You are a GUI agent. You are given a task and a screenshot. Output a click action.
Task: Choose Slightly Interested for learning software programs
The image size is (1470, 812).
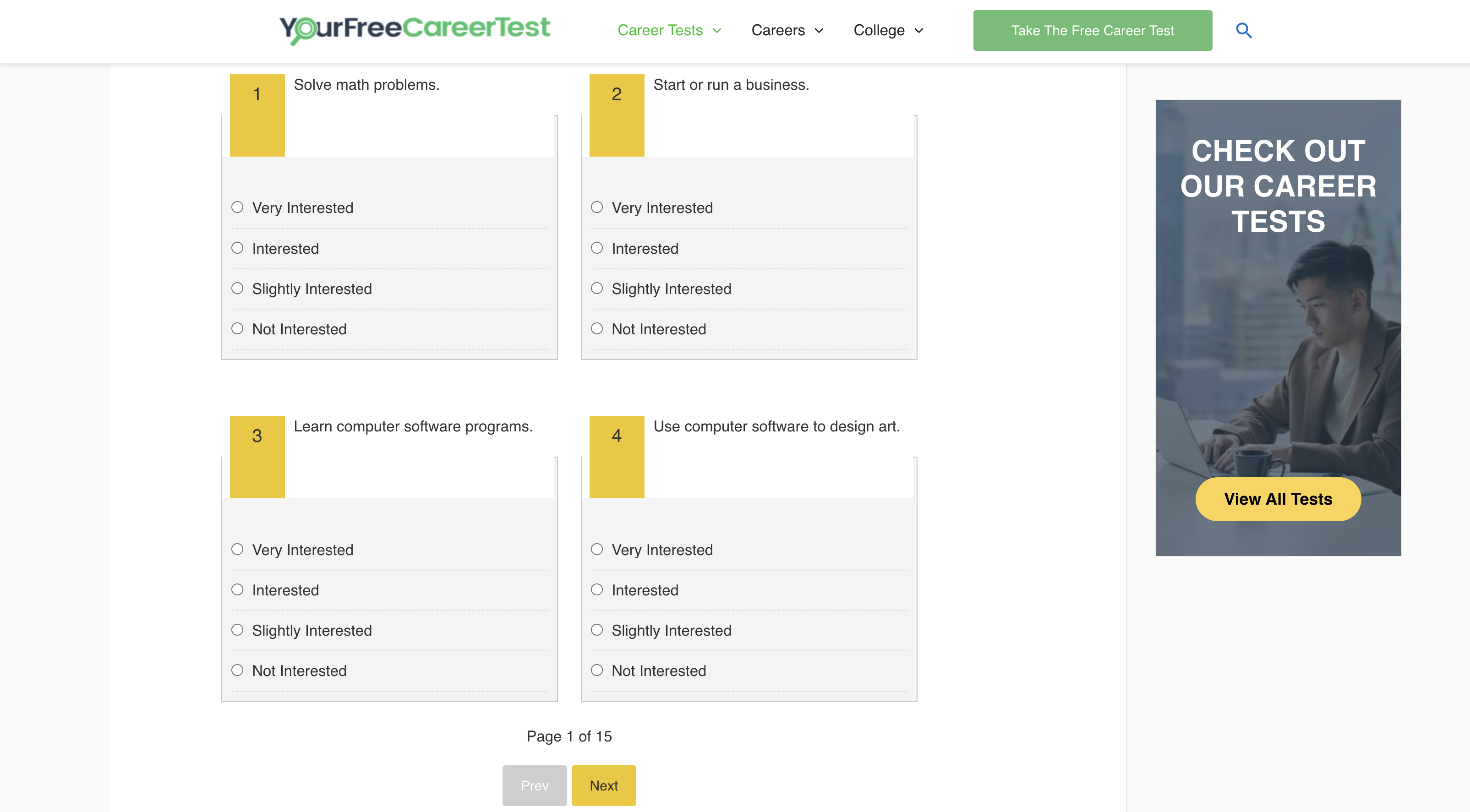pos(237,630)
